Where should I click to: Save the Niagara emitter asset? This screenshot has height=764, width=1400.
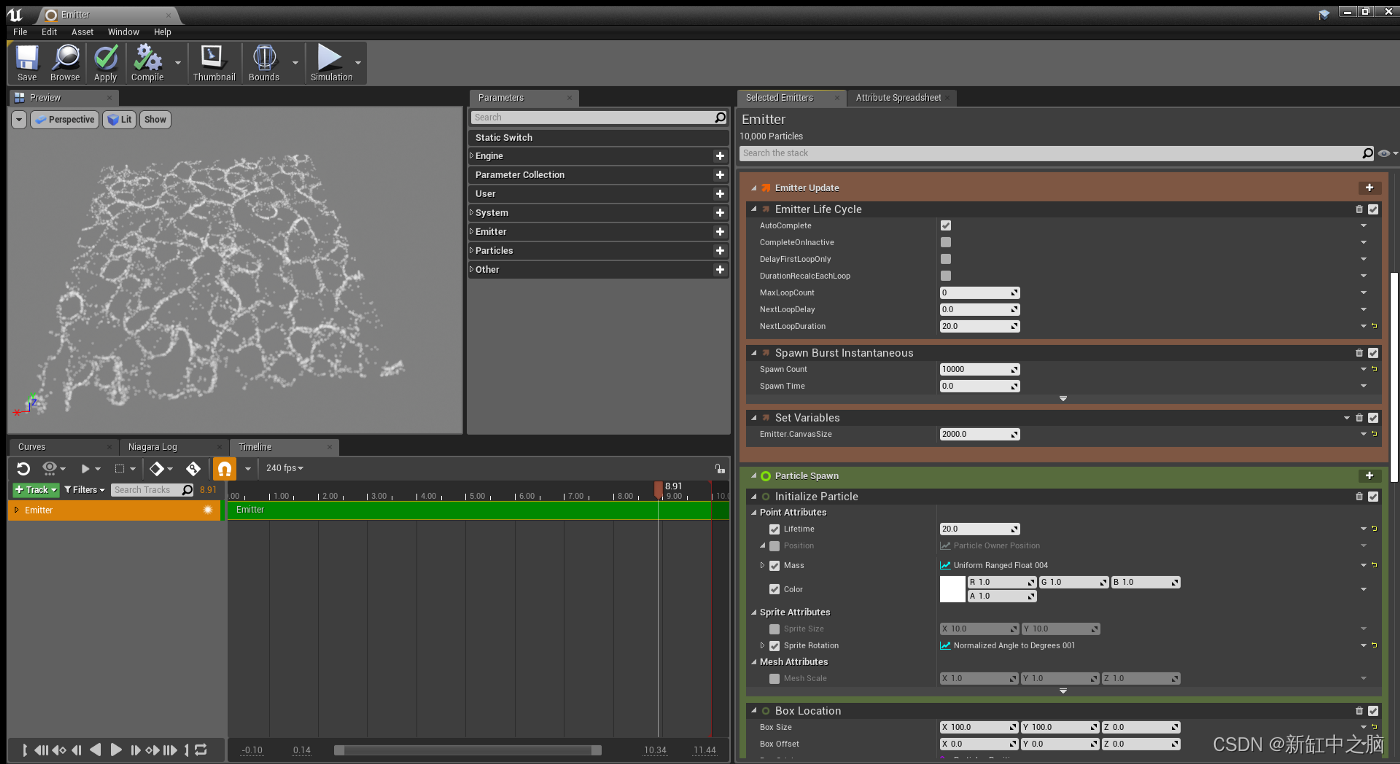pos(27,63)
